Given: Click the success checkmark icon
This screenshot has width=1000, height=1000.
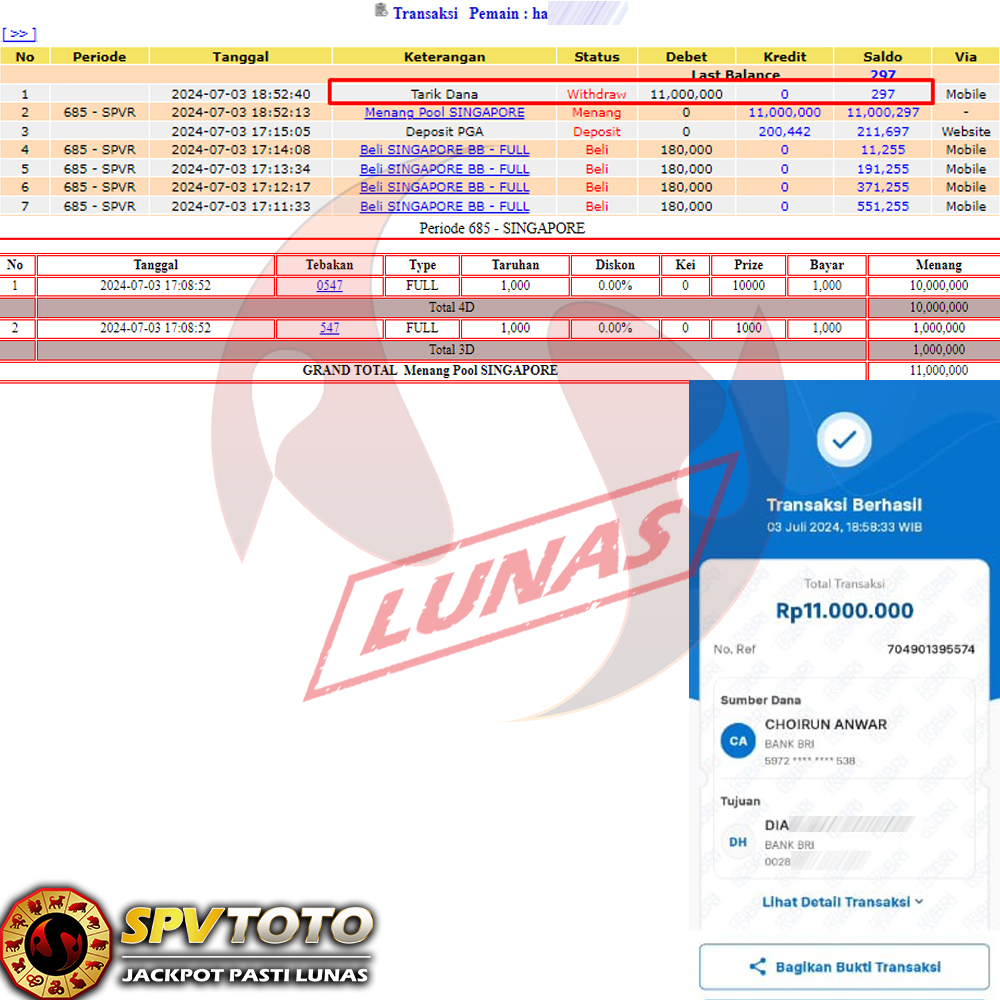Looking at the screenshot, I should pos(844,439).
